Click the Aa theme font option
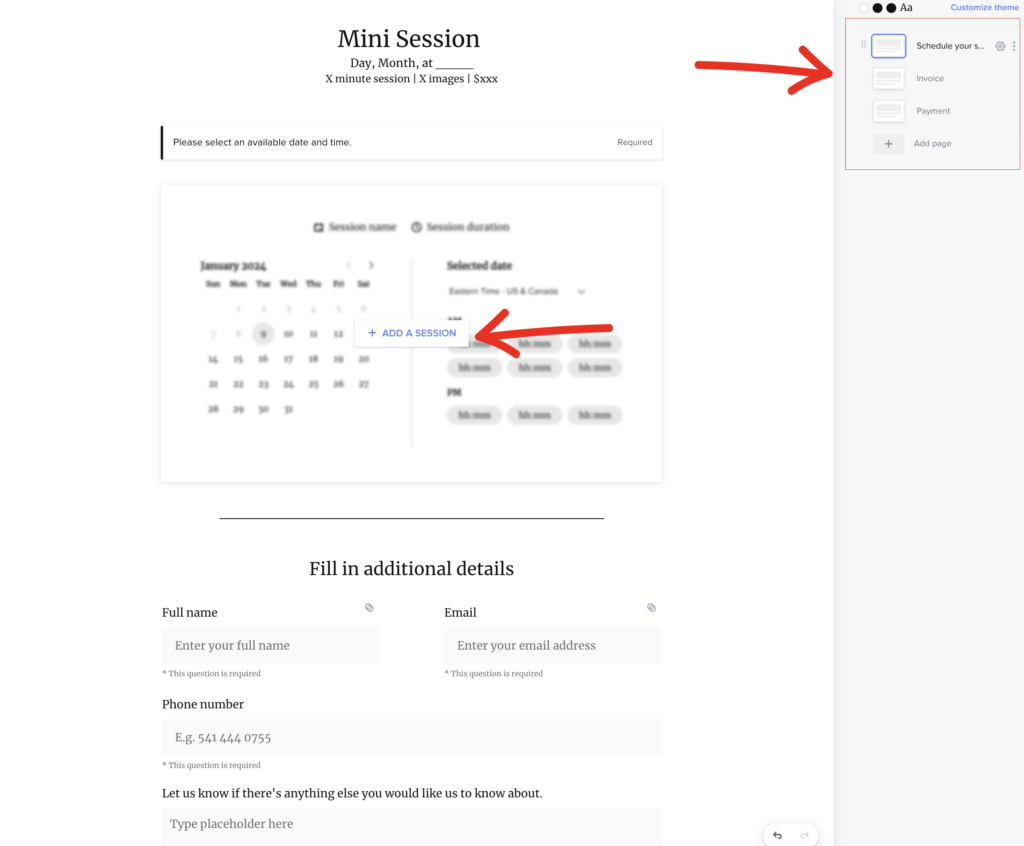1024x846 pixels. pyautogui.click(x=906, y=8)
